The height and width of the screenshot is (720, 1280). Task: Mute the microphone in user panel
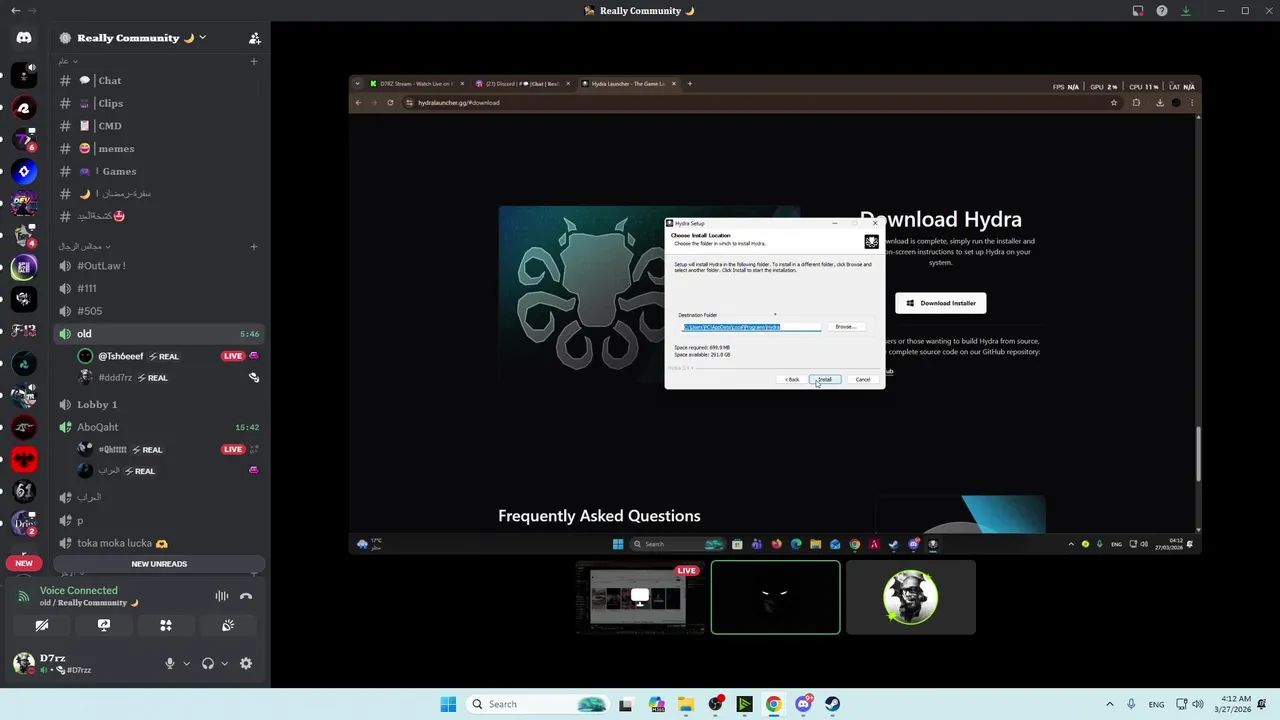[170, 663]
